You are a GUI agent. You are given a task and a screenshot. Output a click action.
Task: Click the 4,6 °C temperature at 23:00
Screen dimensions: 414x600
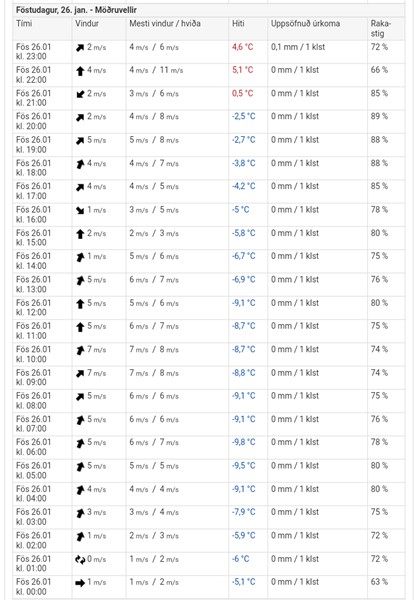tap(242, 47)
